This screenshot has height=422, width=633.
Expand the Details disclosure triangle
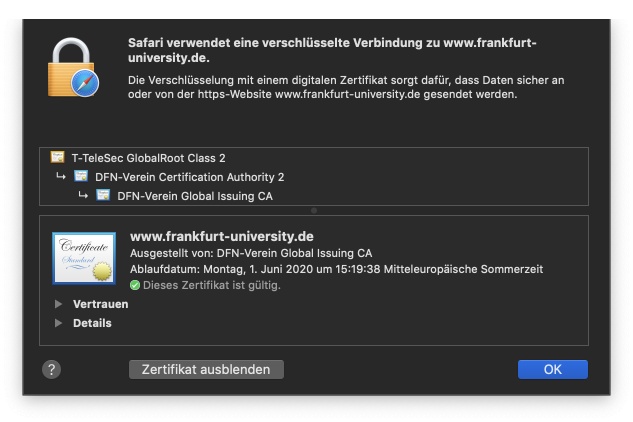pos(59,323)
